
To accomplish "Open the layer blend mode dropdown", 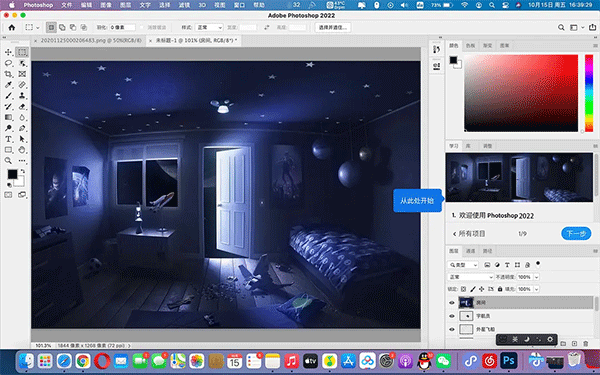I will tap(471, 277).
